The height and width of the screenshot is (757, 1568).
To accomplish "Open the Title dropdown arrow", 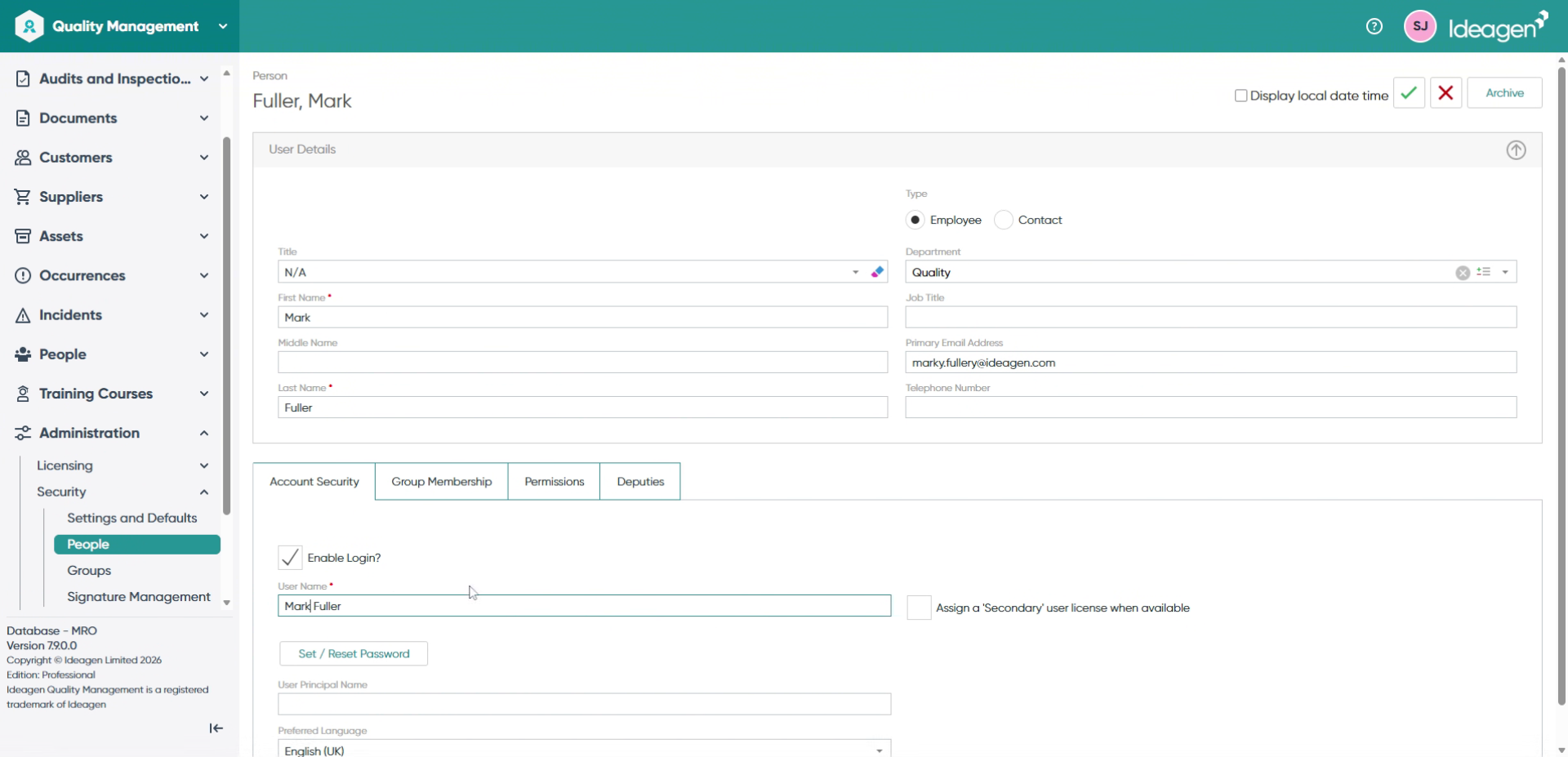I will click(x=856, y=273).
